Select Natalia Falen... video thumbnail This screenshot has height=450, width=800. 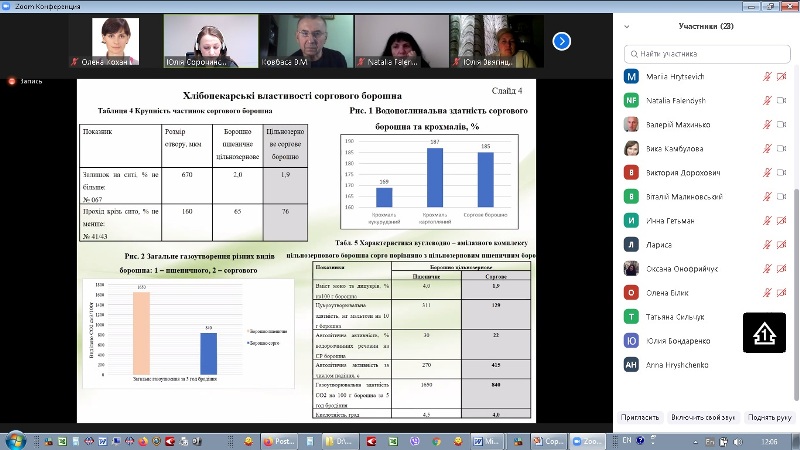click(402, 41)
